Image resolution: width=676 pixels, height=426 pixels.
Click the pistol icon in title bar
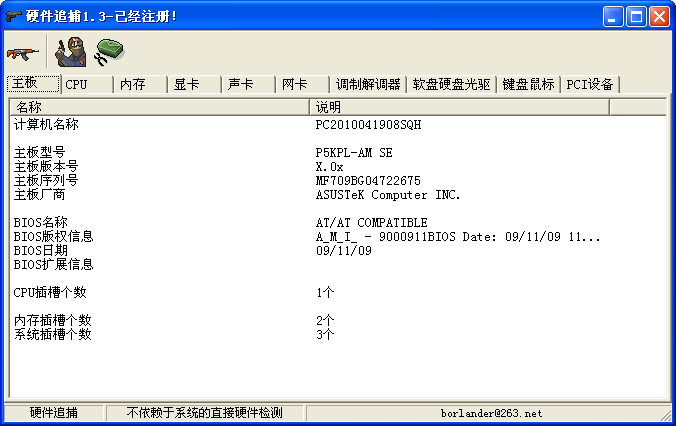pos(12,16)
